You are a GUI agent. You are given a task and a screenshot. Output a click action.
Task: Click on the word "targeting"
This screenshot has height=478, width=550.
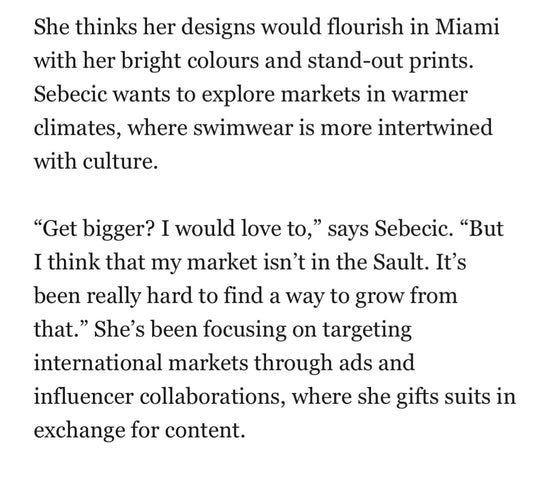click(367, 331)
